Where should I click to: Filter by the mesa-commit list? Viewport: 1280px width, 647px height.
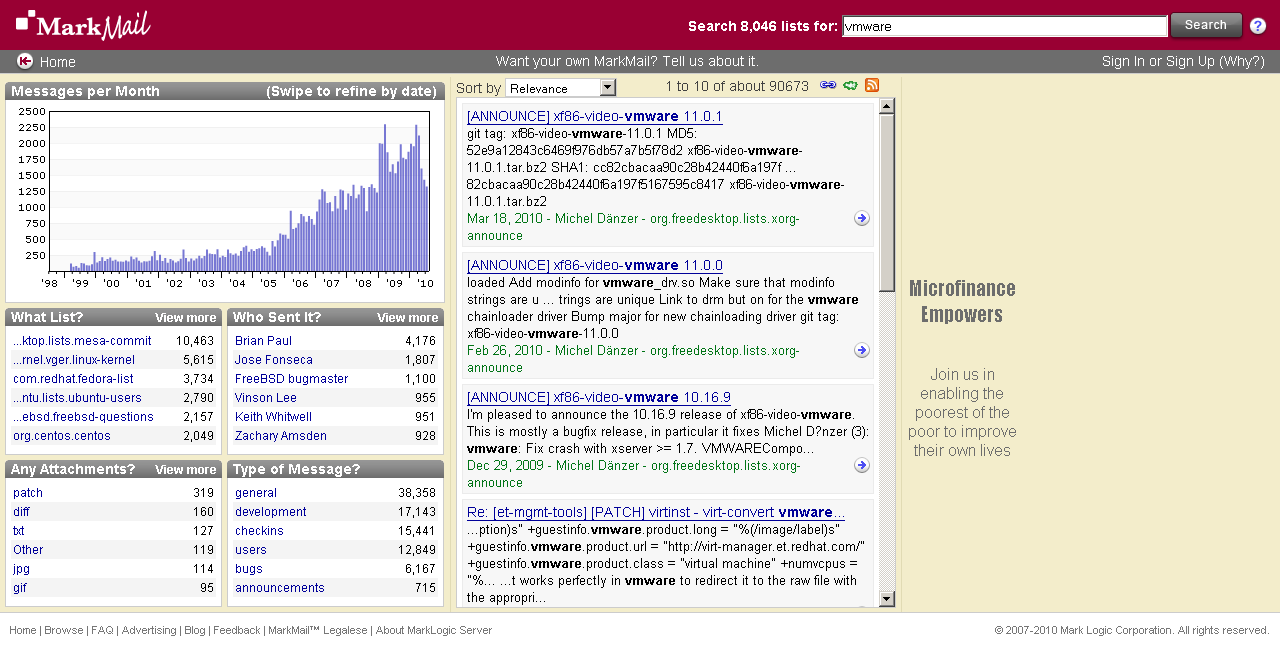(82, 341)
